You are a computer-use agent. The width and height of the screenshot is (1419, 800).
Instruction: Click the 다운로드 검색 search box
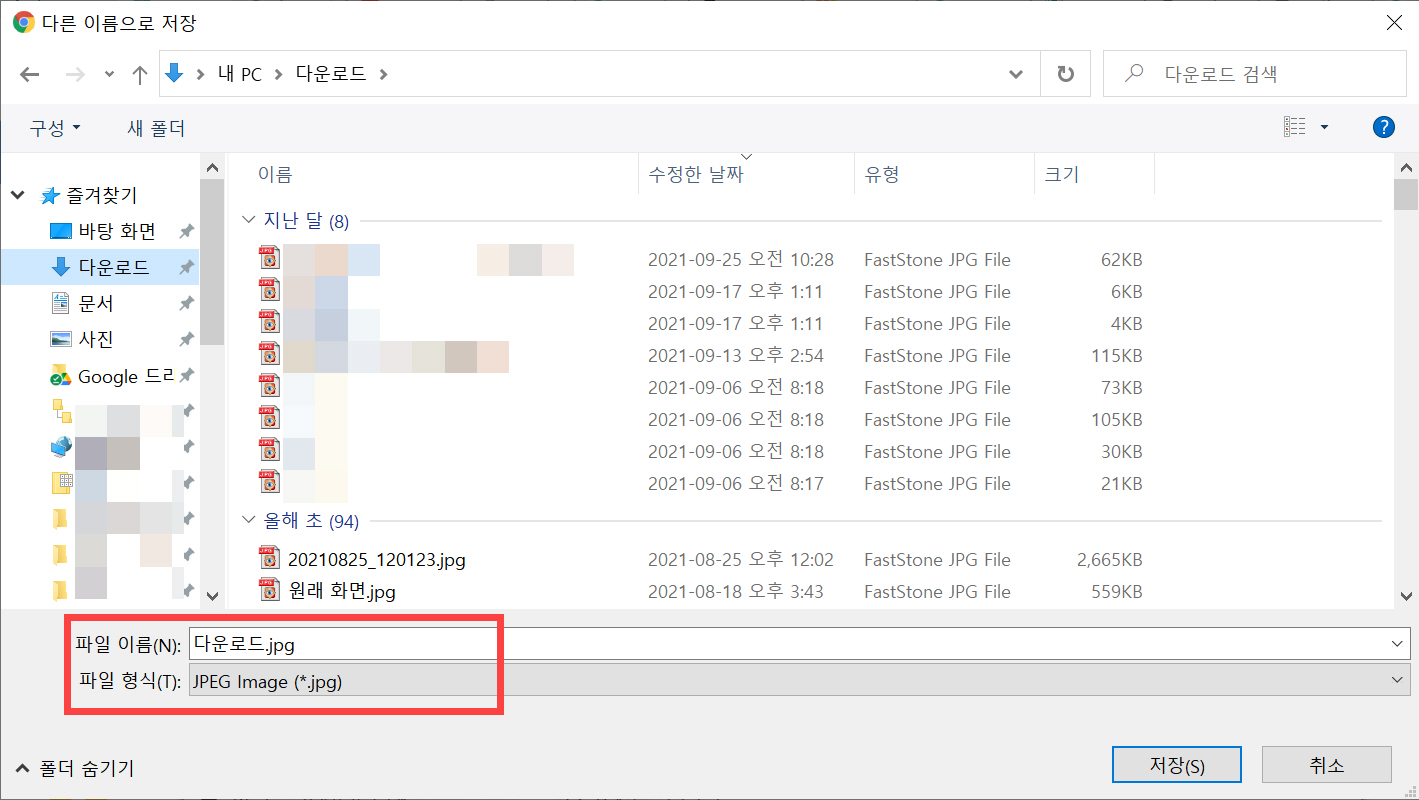point(1254,74)
